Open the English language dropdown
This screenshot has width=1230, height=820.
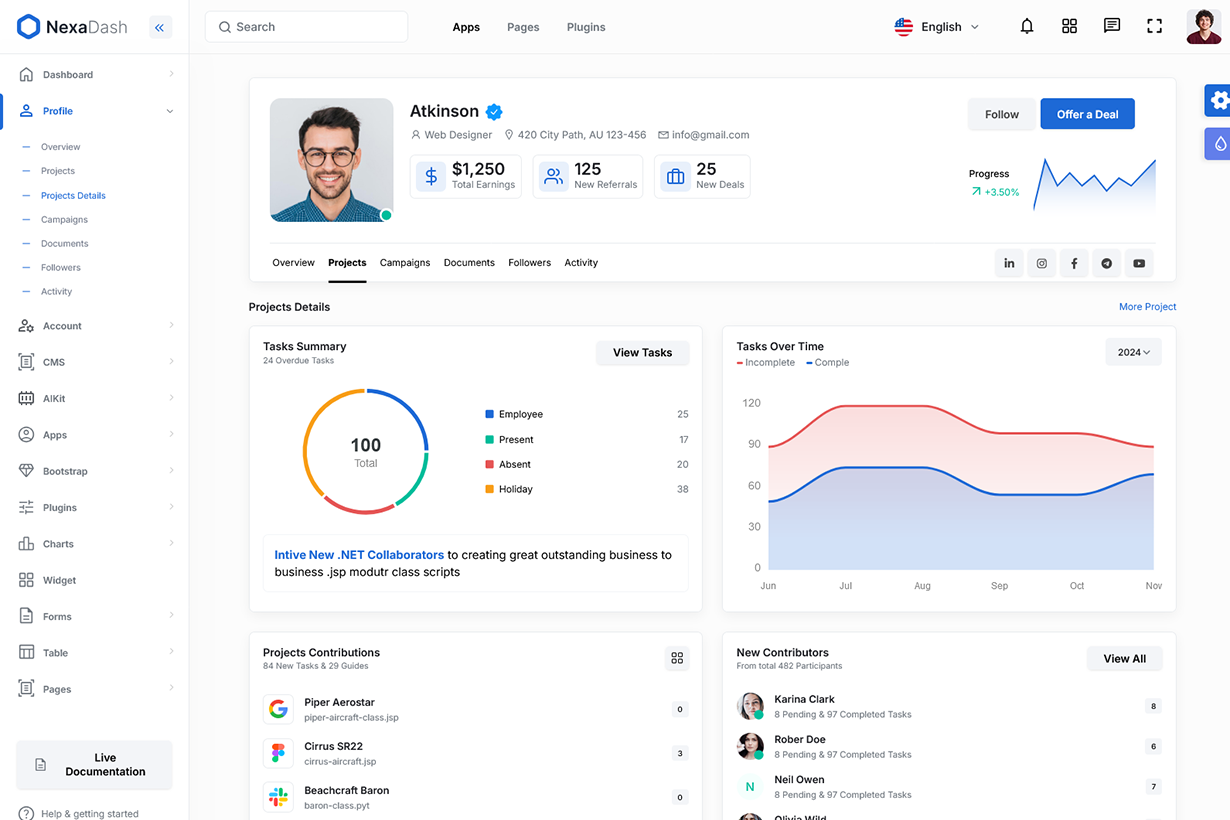coord(937,27)
